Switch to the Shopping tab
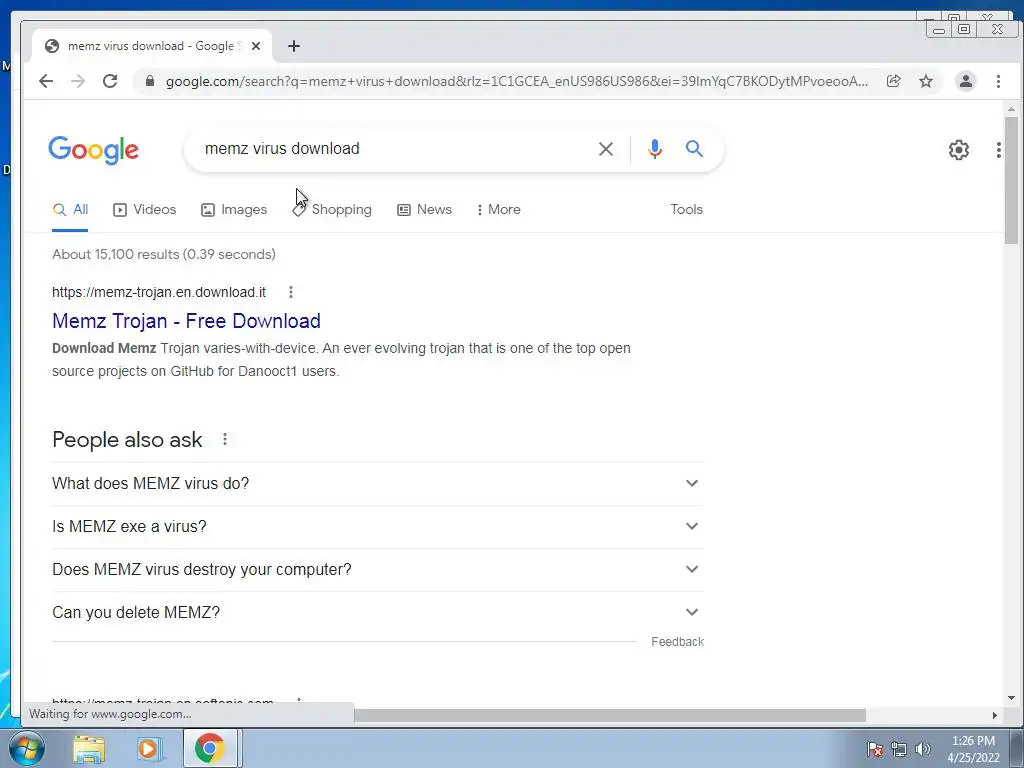Image resolution: width=1024 pixels, height=768 pixels. tap(332, 210)
